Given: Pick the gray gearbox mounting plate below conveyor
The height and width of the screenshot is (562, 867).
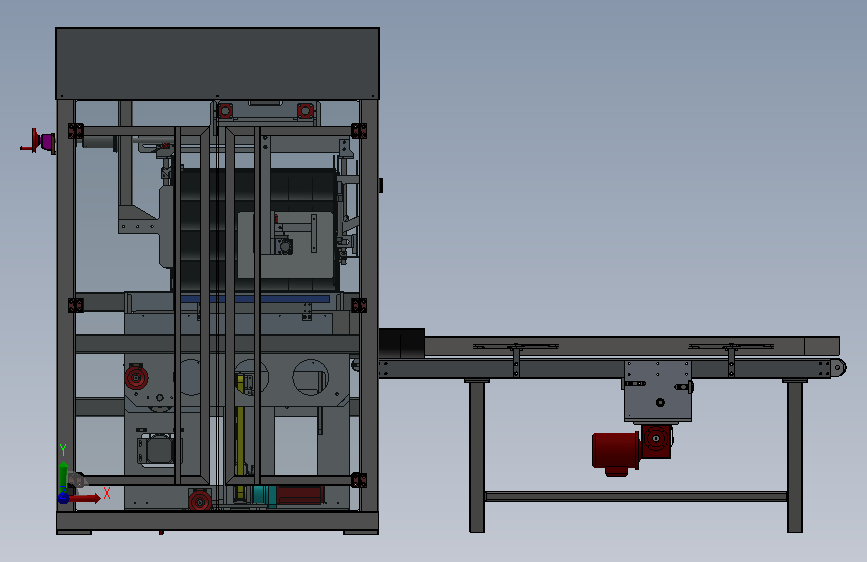Looking at the screenshot, I should [658, 392].
